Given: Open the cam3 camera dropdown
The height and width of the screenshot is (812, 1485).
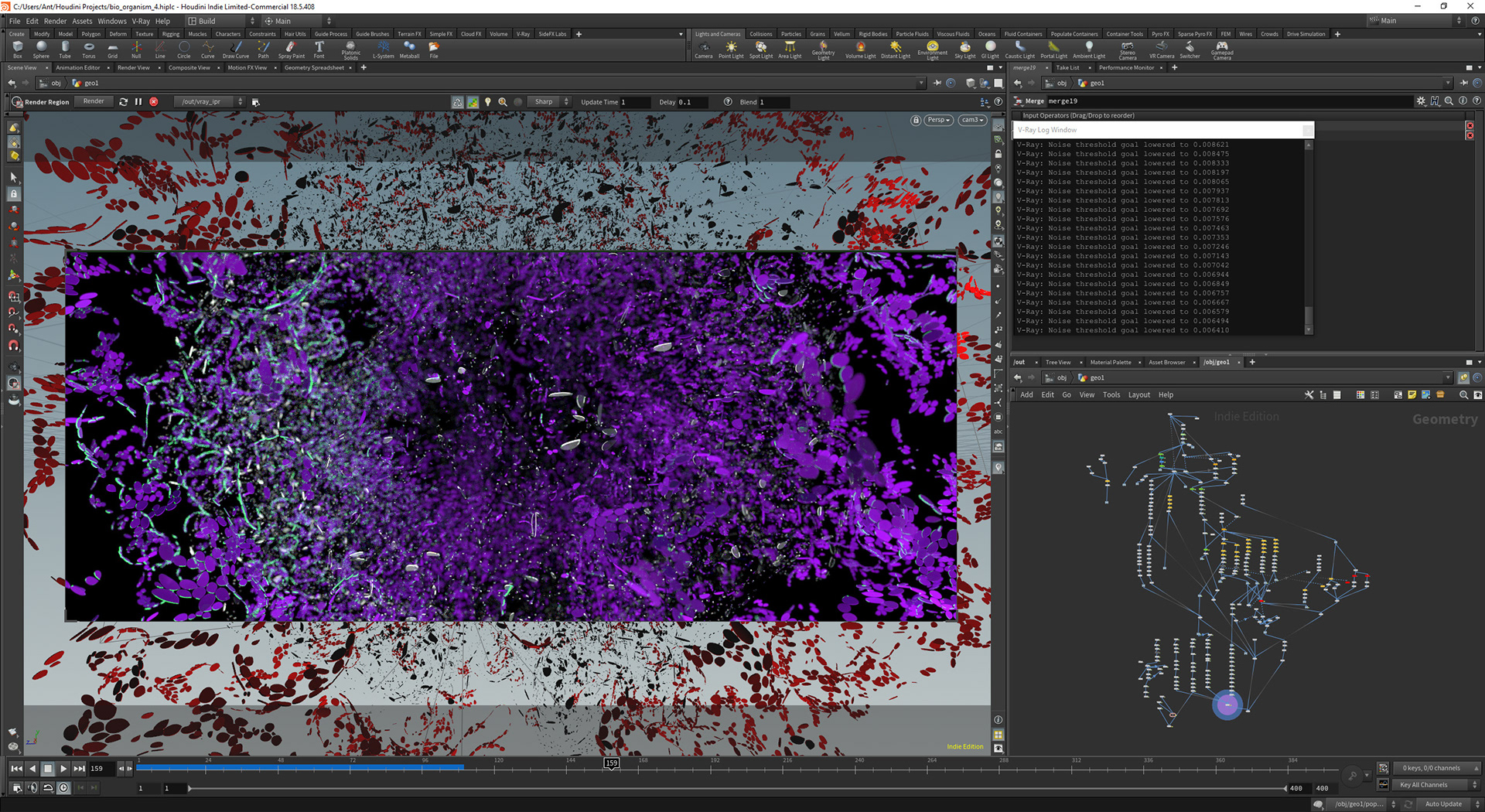Looking at the screenshot, I should coord(972,120).
